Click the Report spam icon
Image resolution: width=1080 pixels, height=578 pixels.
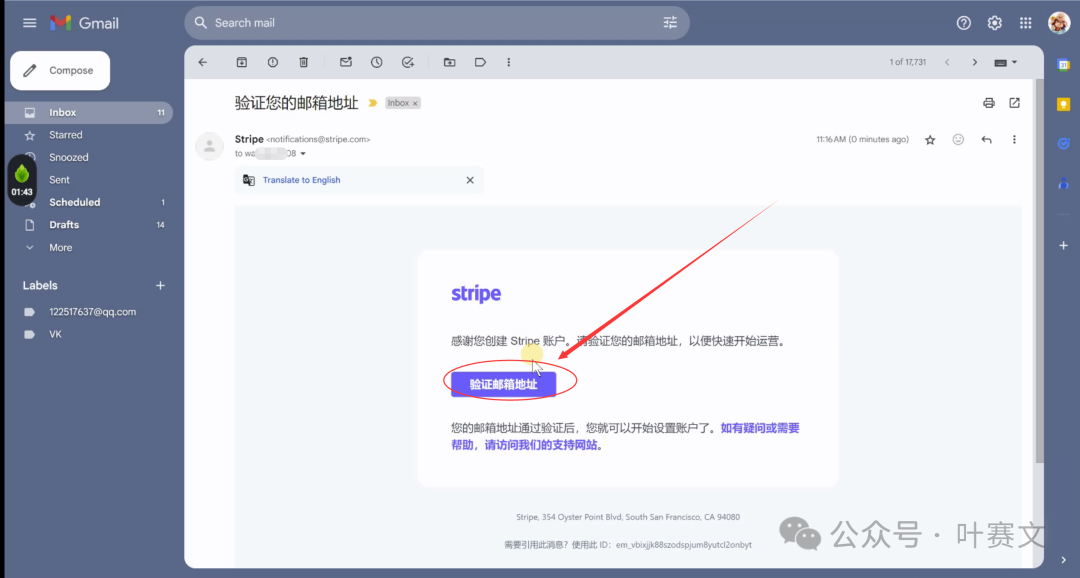point(273,62)
